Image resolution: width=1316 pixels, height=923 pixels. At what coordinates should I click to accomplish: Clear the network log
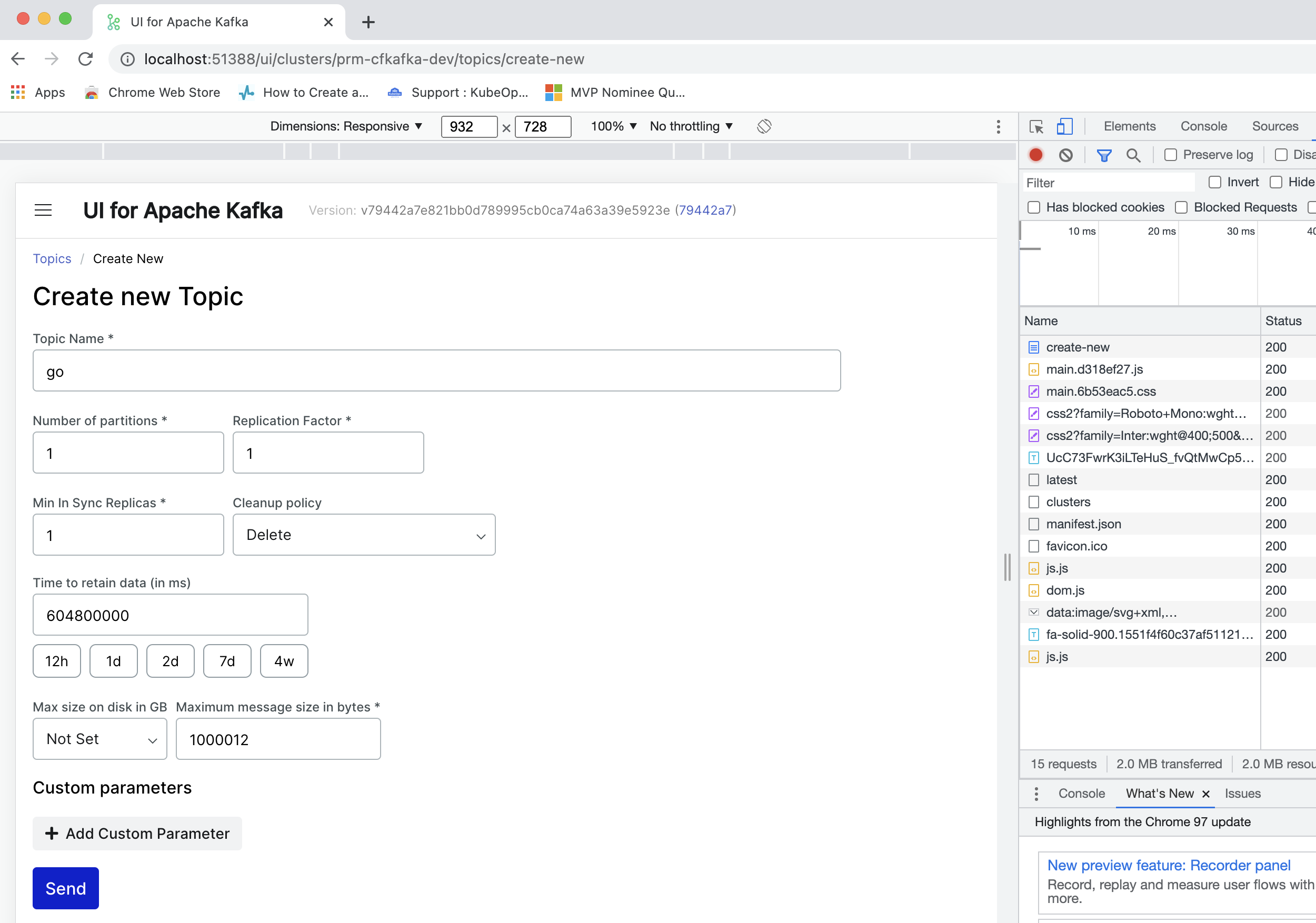(1065, 155)
